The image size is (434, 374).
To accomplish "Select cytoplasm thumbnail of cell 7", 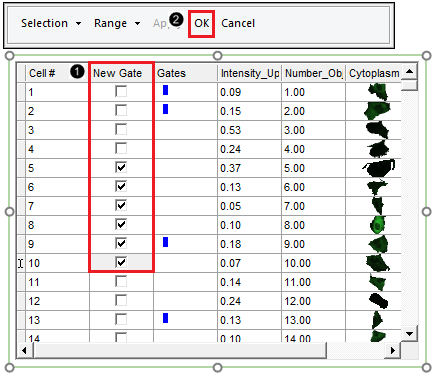I will click(378, 206).
